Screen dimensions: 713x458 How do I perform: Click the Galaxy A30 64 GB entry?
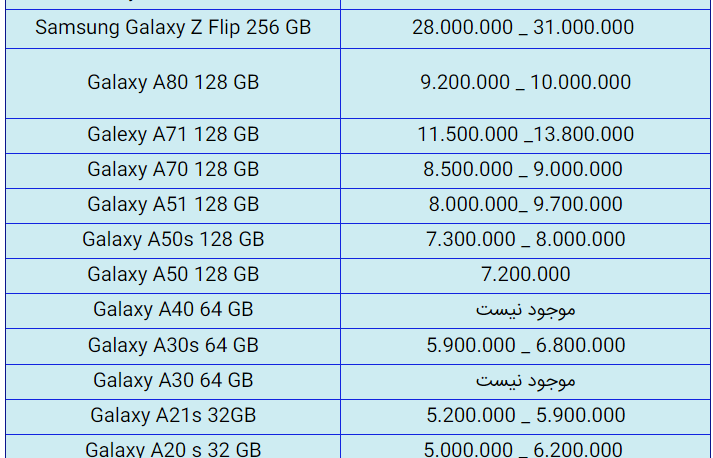[x=173, y=381]
